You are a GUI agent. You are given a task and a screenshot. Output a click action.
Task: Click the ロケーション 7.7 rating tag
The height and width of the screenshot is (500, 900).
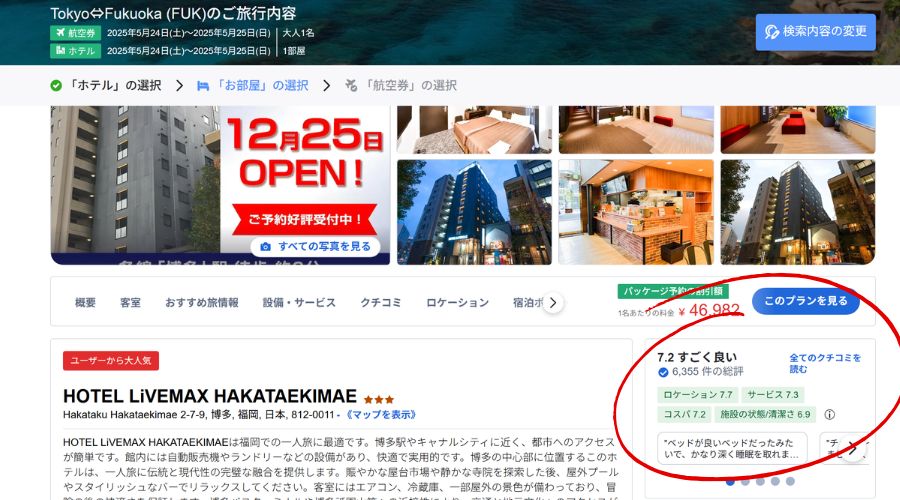pyautogui.click(x=697, y=395)
